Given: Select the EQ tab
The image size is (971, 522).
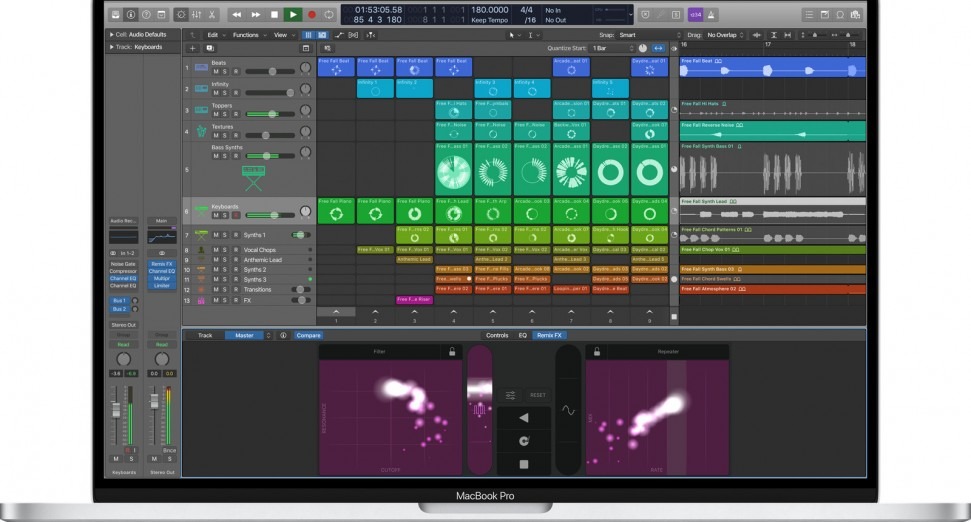Looking at the screenshot, I should 523,336.
